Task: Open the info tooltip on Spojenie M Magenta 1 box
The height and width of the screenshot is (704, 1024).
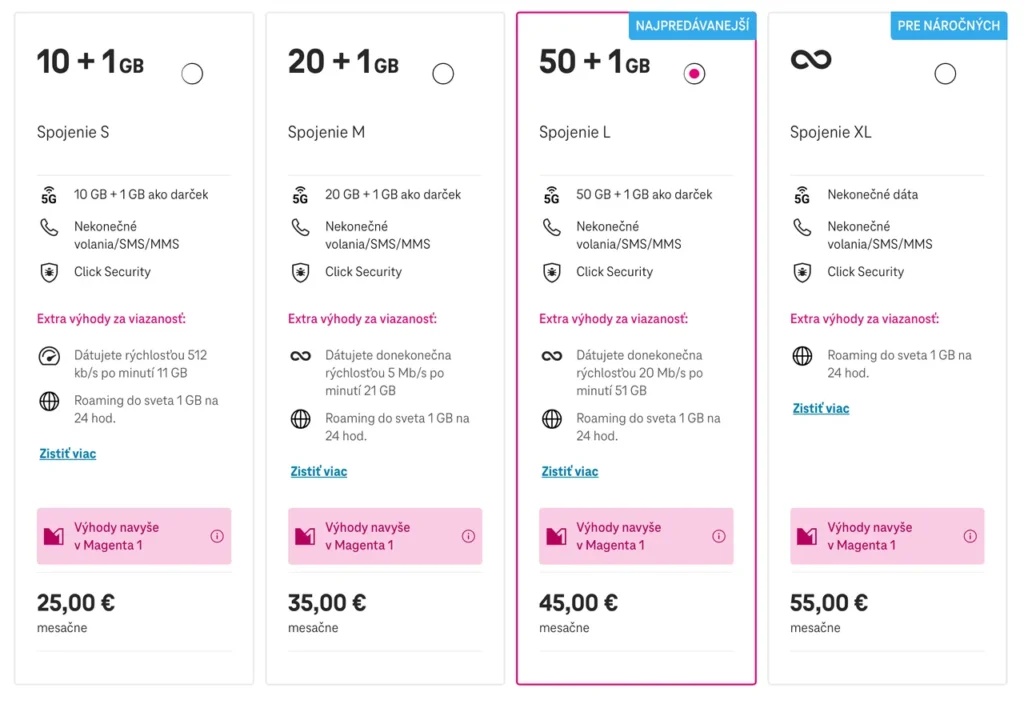Action: click(468, 536)
